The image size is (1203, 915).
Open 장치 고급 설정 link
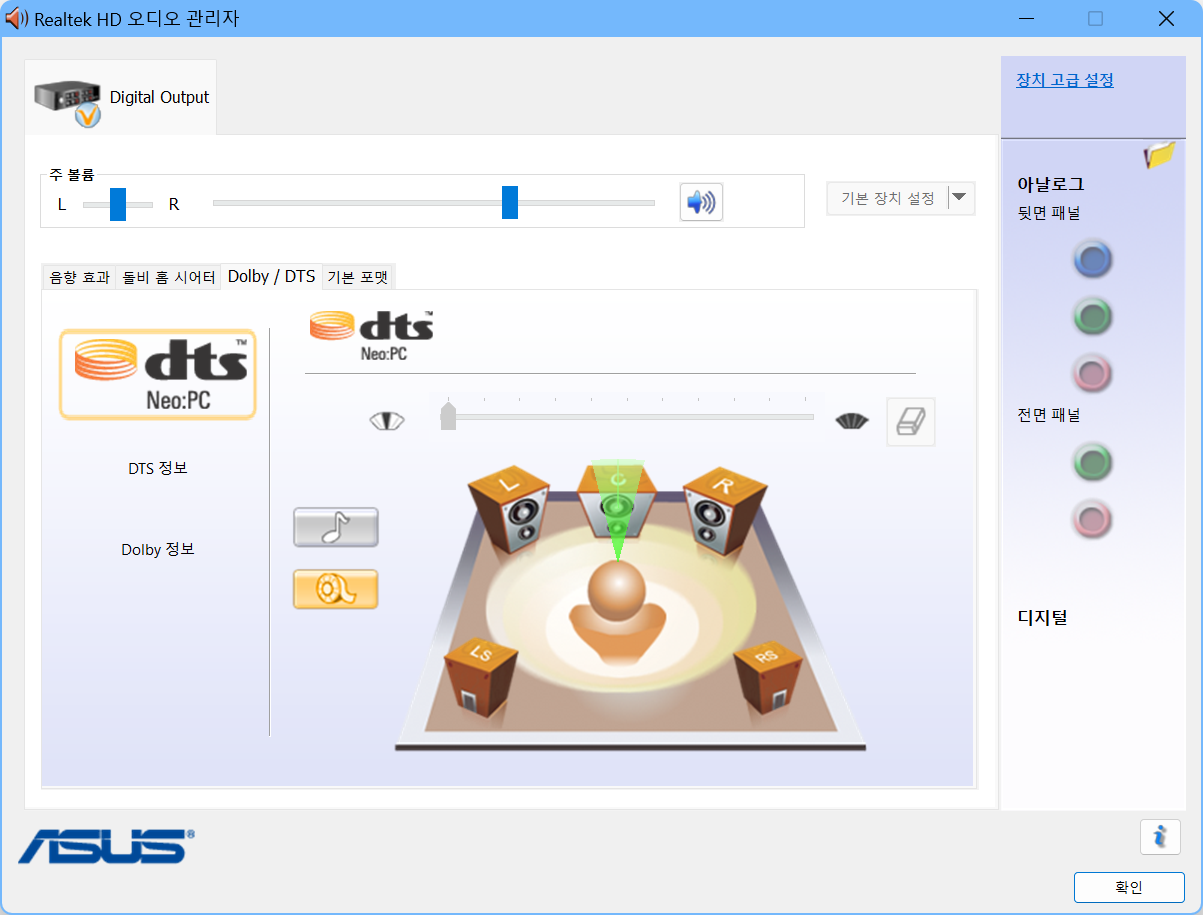(1065, 80)
